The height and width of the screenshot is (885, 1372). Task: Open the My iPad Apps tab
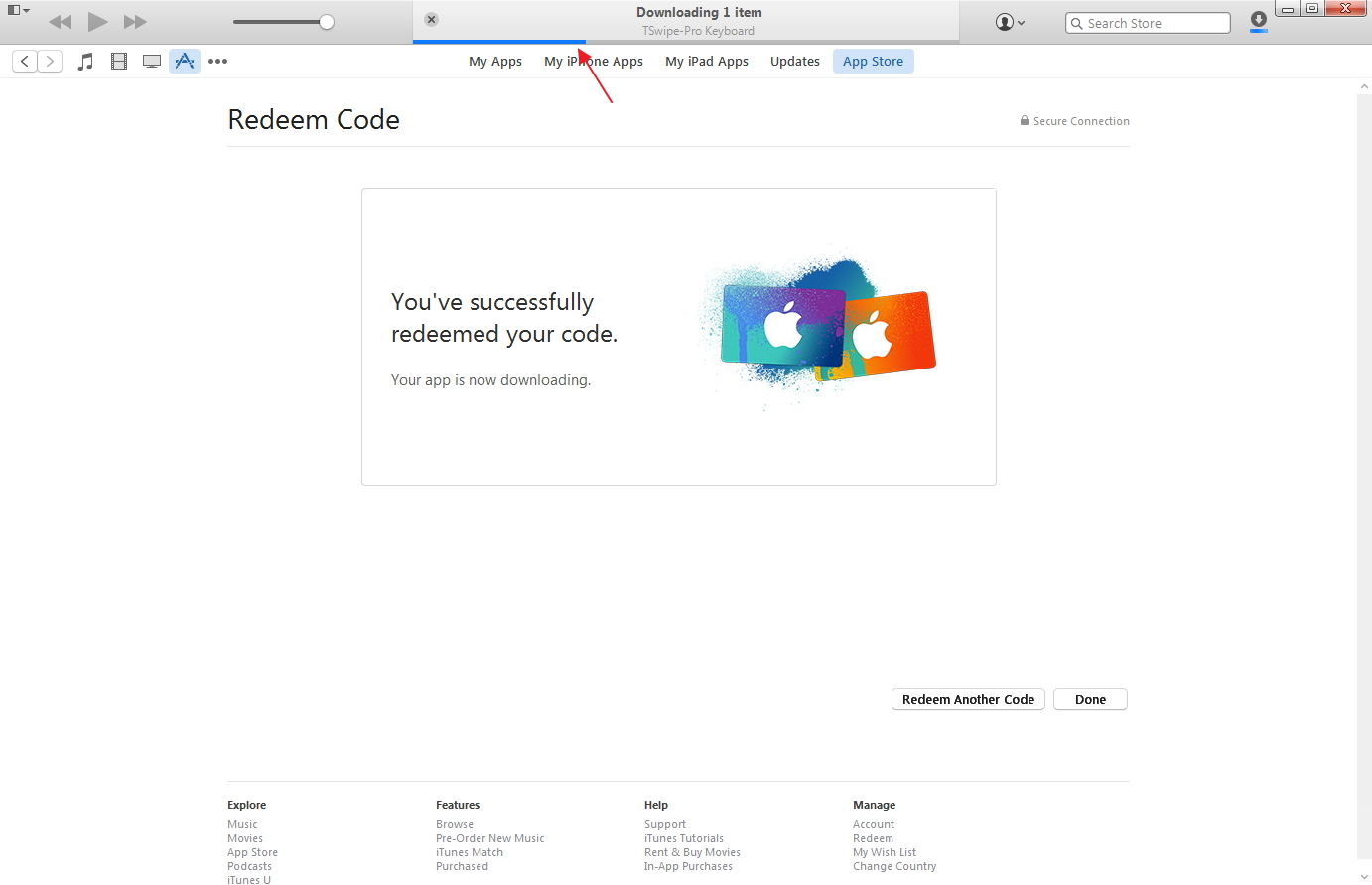pyautogui.click(x=706, y=61)
